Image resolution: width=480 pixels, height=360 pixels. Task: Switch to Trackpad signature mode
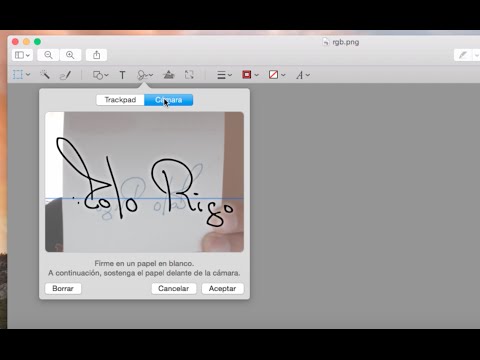120,100
